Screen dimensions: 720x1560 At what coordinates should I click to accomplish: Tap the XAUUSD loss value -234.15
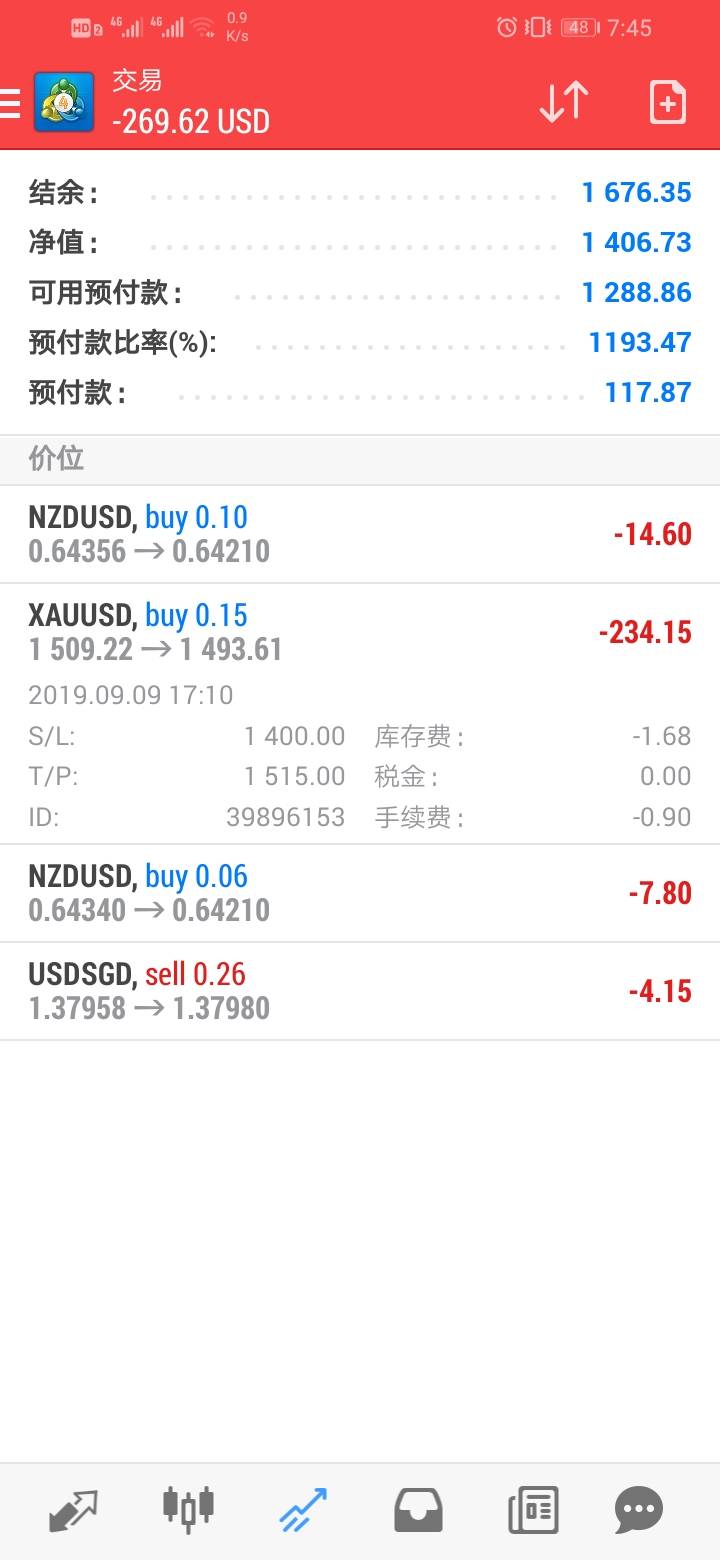tap(645, 632)
